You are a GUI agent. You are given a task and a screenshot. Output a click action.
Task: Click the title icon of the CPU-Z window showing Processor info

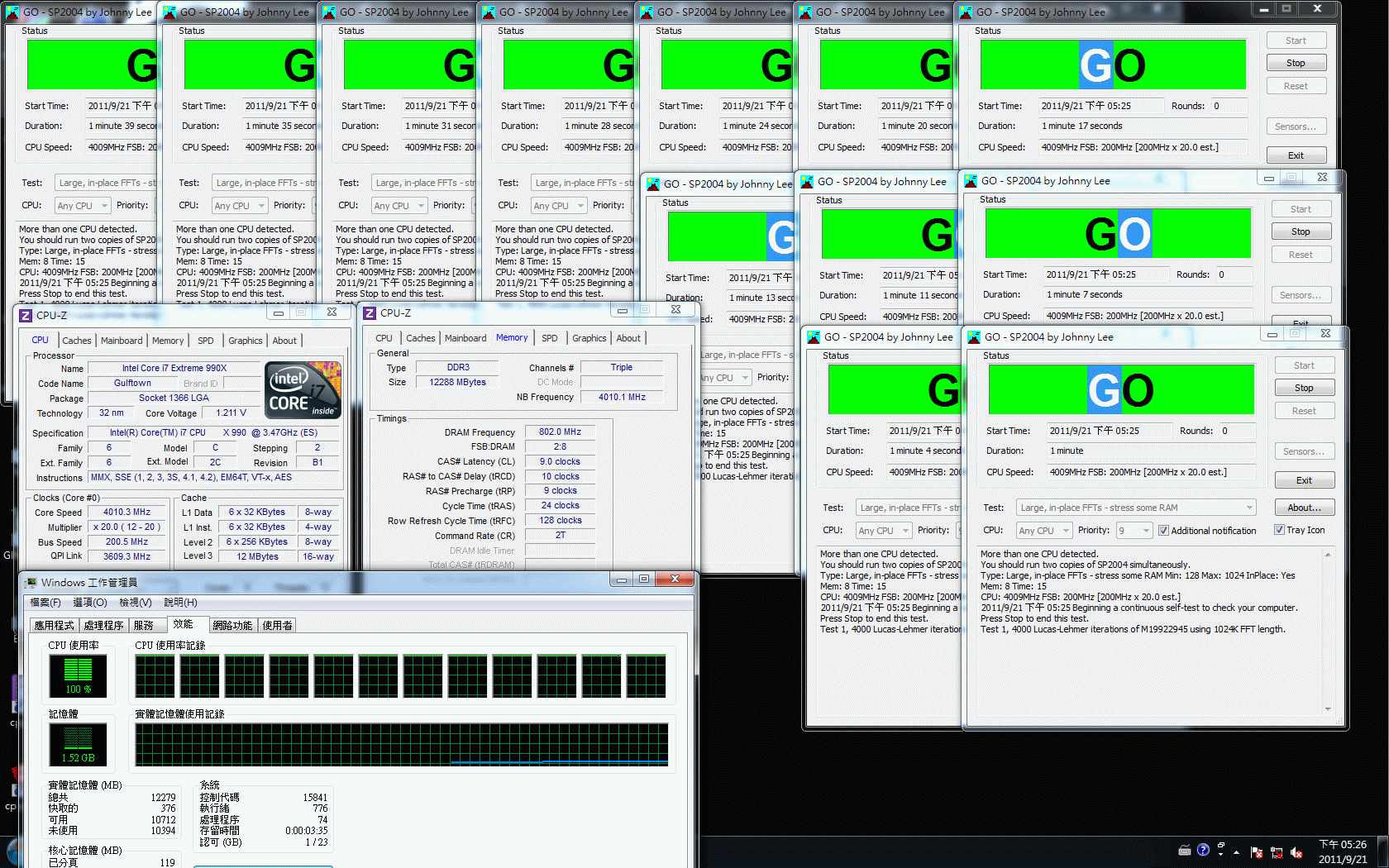[26, 315]
